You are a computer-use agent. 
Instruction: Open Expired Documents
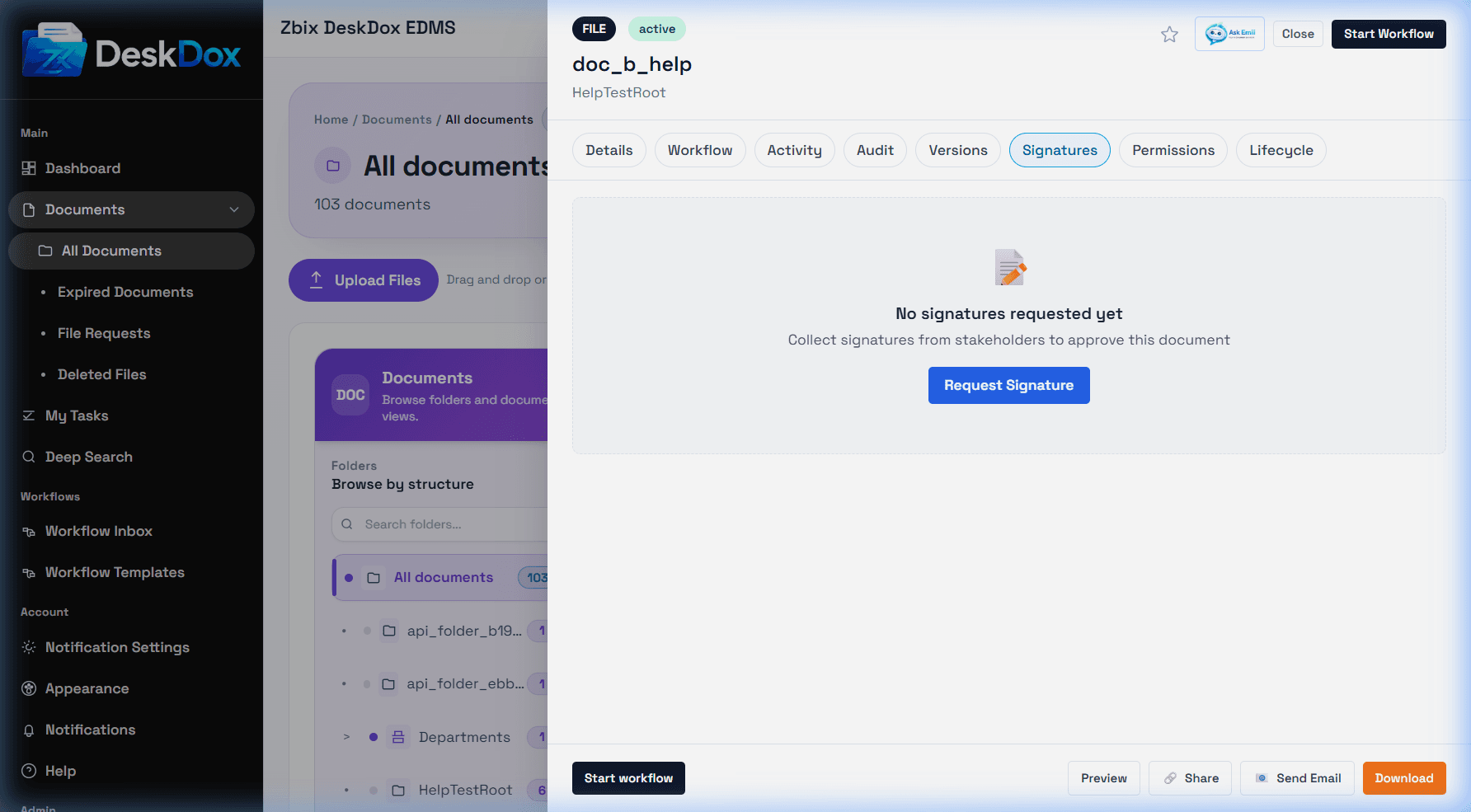(125, 292)
